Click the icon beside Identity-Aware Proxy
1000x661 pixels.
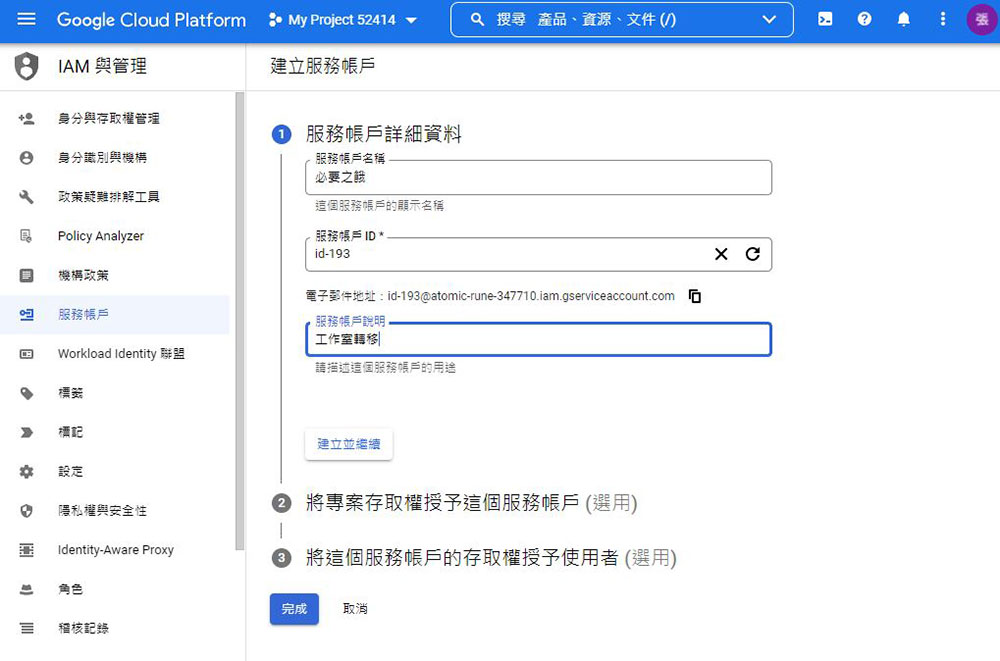(x=26, y=550)
